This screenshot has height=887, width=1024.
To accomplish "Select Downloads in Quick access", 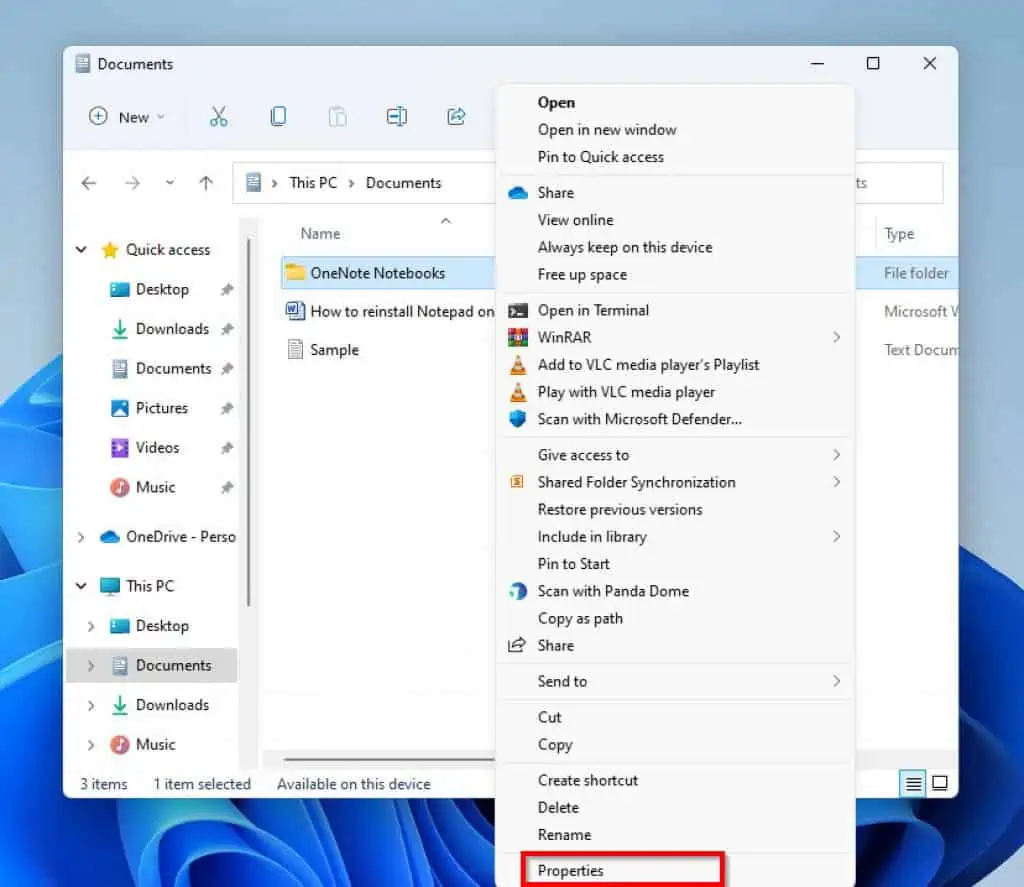I will tap(172, 329).
